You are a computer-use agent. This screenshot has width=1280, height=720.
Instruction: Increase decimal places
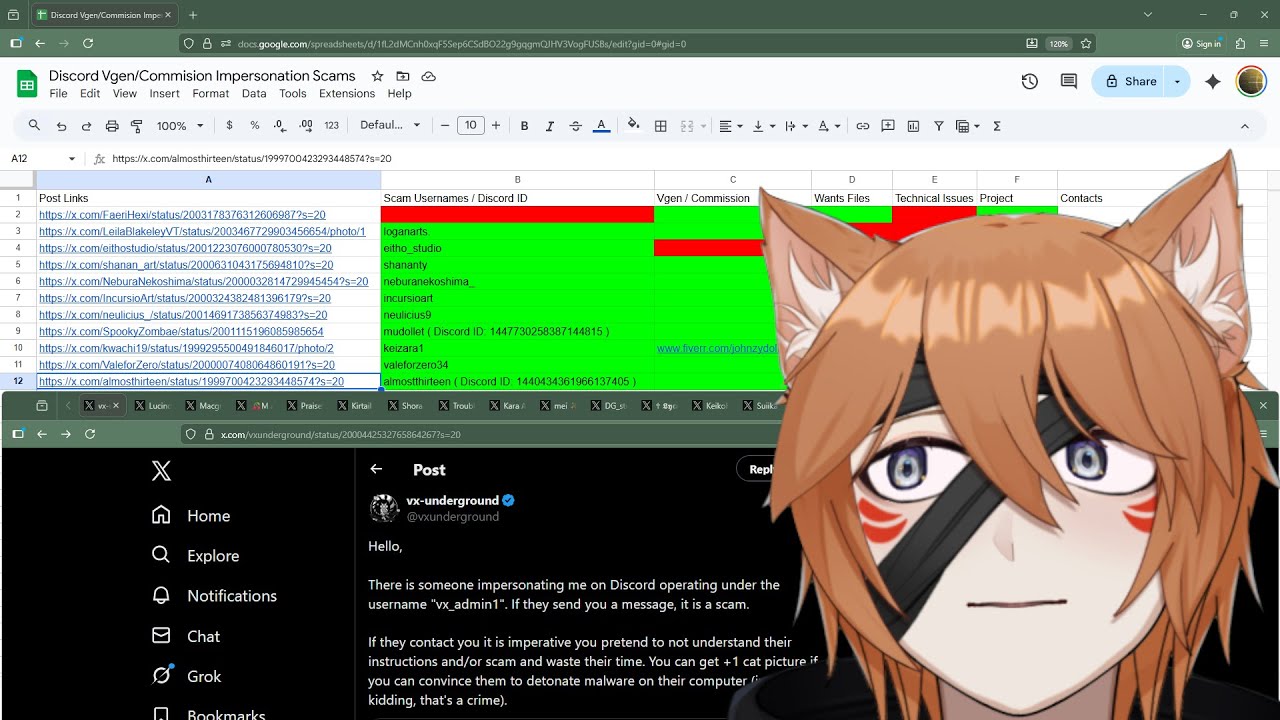tap(306, 126)
